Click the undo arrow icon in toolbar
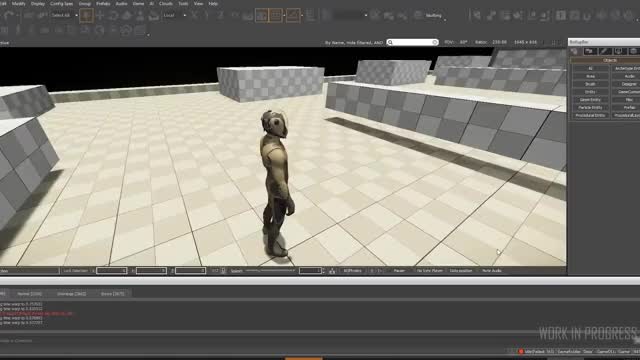 point(9,16)
